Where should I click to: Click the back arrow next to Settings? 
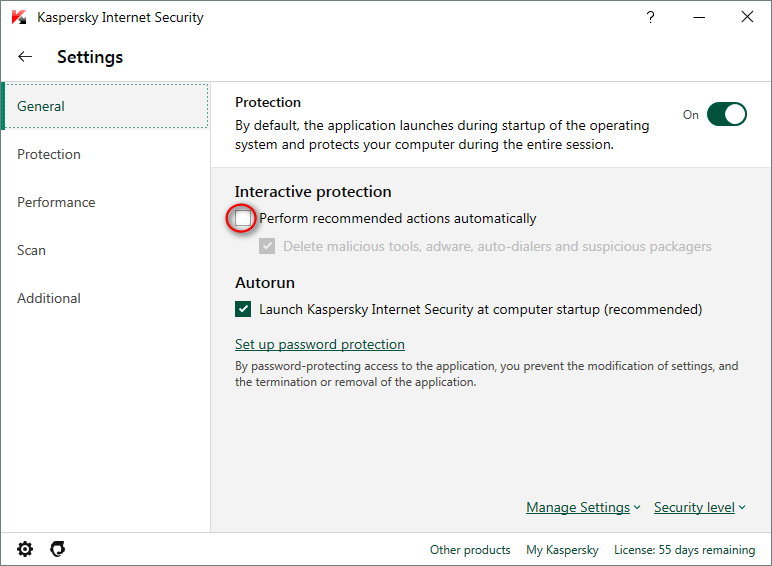(x=25, y=57)
